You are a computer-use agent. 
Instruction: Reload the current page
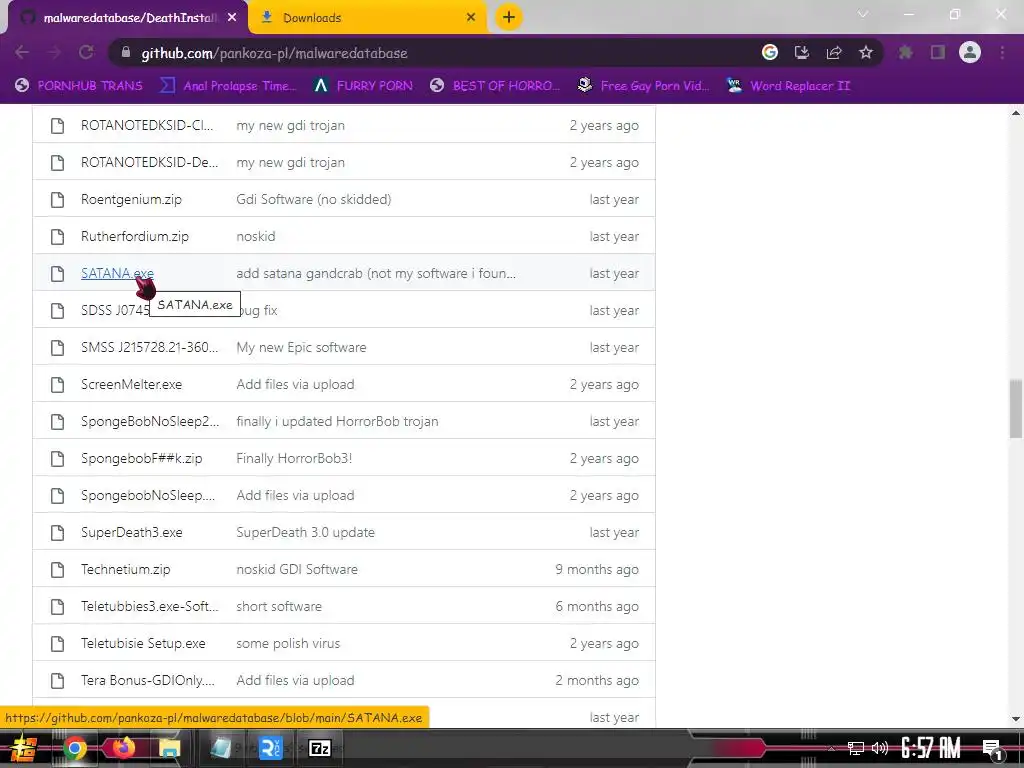pyautogui.click(x=86, y=52)
